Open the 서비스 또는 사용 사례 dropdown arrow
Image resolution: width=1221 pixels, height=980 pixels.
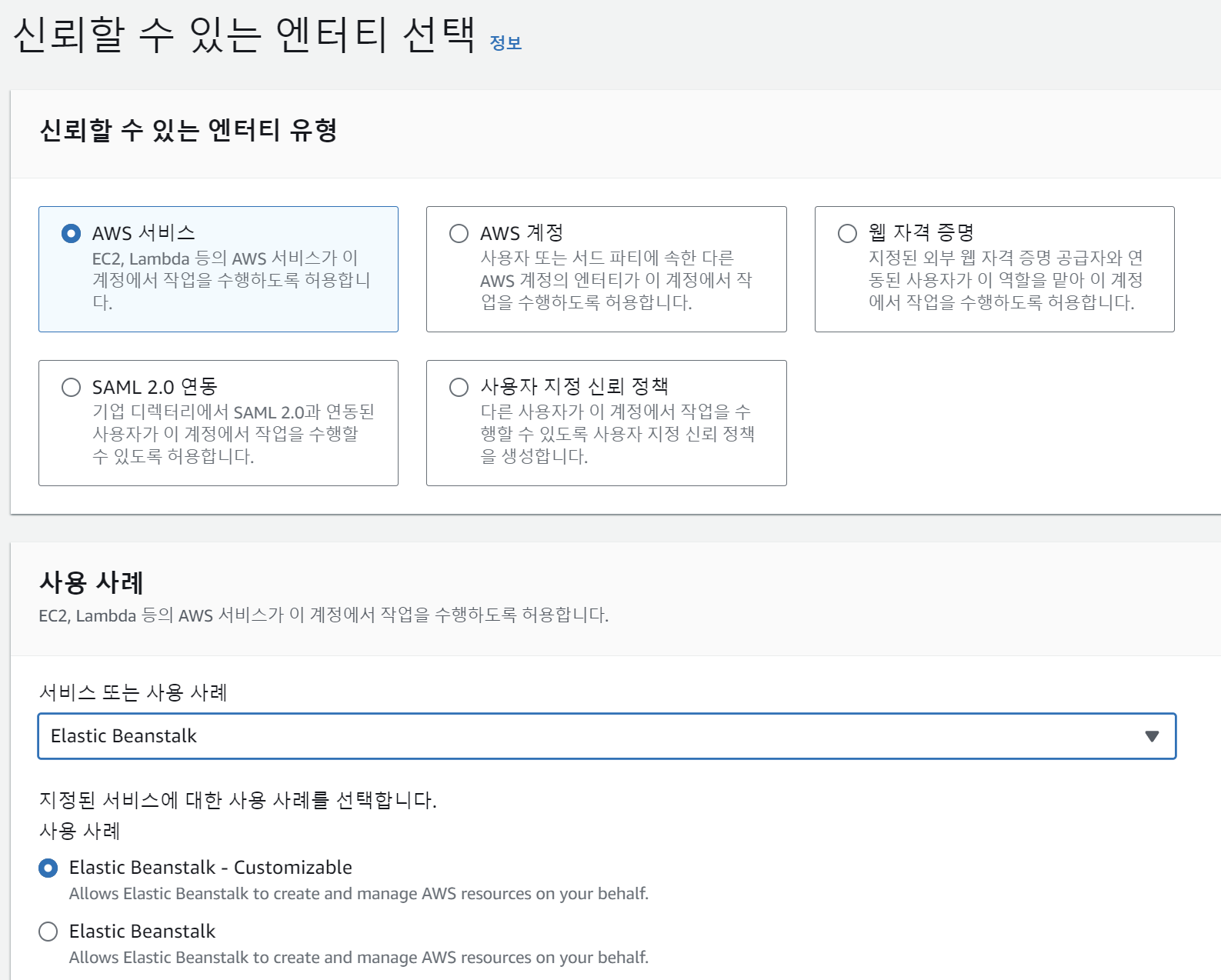1151,736
